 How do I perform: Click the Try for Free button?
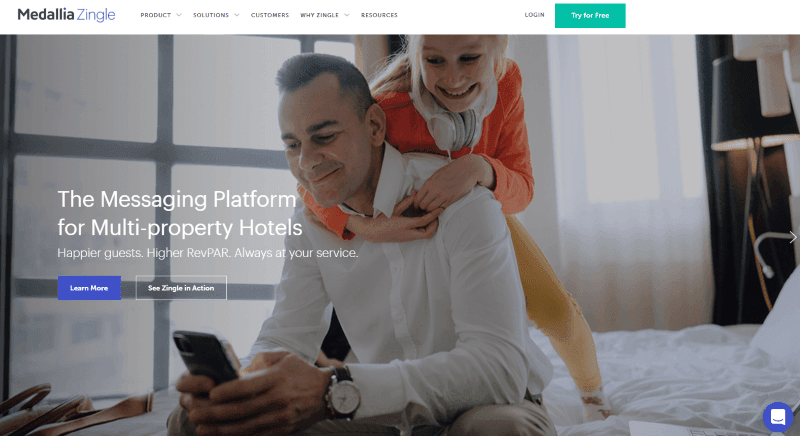click(590, 16)
